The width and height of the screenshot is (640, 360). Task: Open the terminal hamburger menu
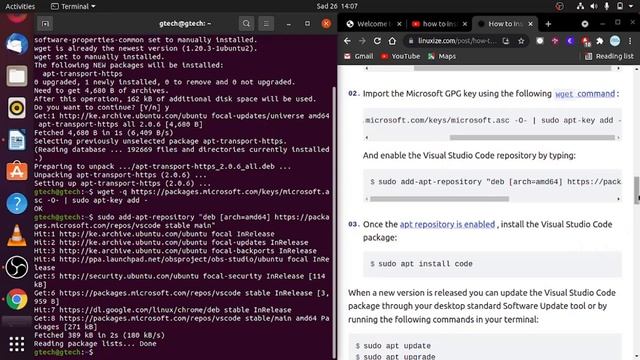coord(266,24)
